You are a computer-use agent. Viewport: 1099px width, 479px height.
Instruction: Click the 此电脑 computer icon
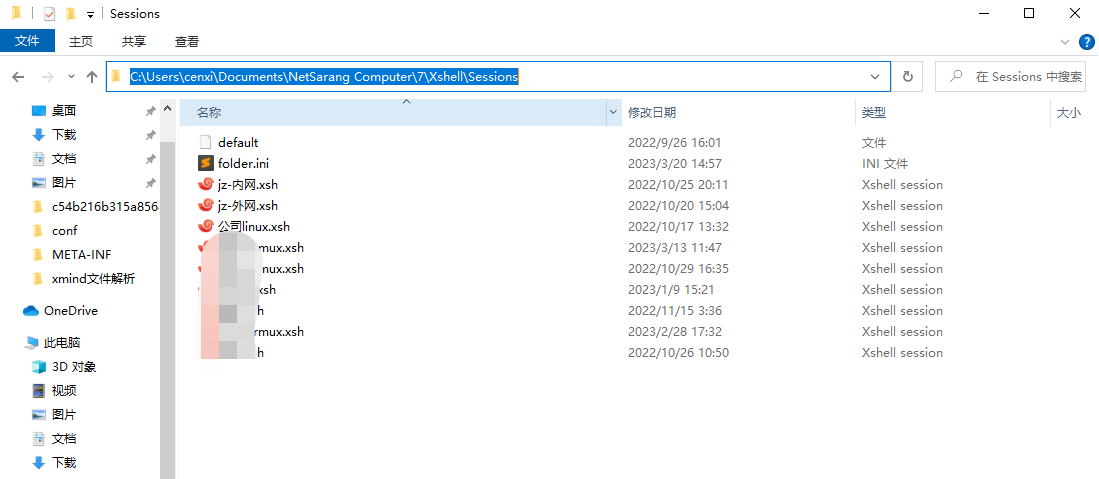coord(31,343)
